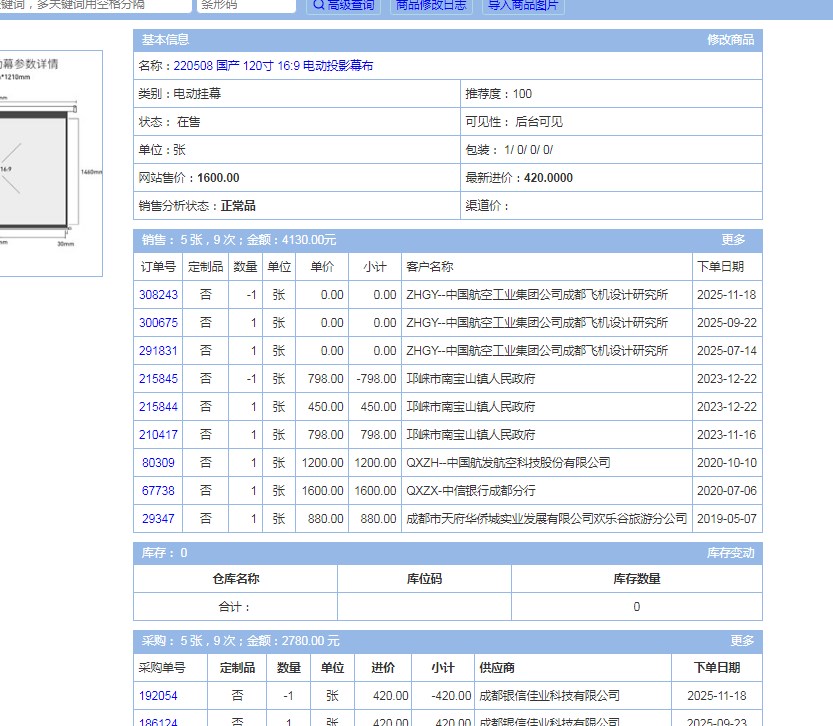The image size is (833, 726).
Task: Click 更多 in the 采购 section header
Action: [x=741, y=641]
